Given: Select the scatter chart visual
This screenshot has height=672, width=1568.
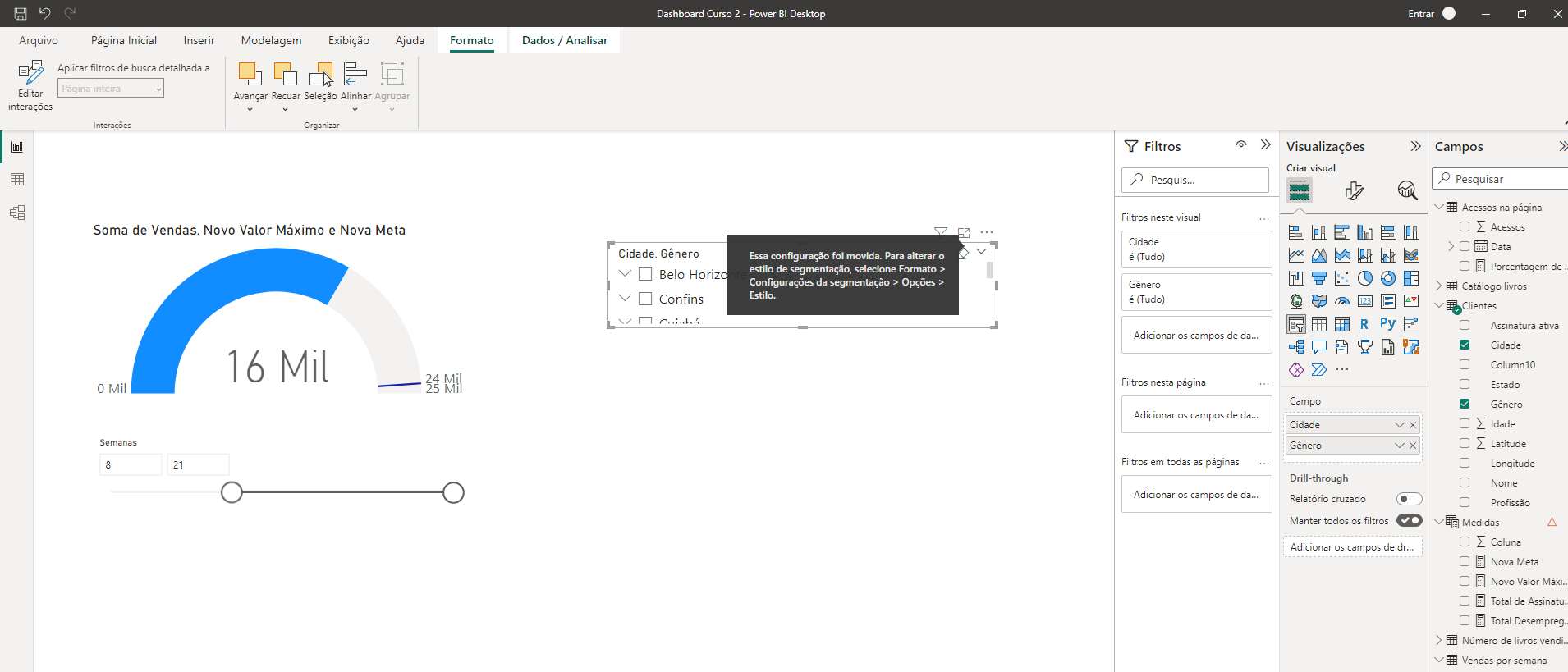Looking at the screenshot, I should 1341,278.
